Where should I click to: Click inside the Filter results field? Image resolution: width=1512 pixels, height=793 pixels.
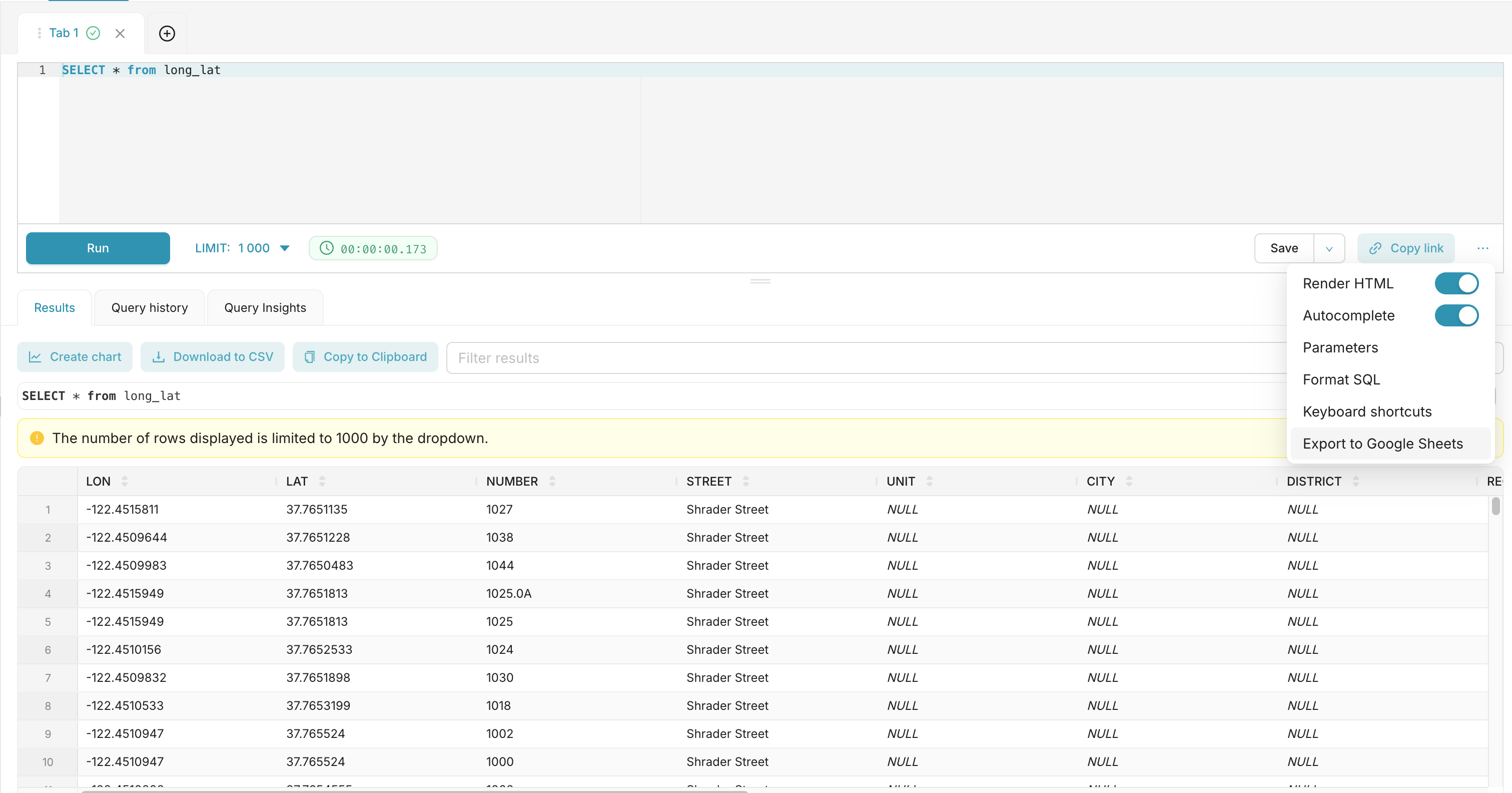pos(645,358)
